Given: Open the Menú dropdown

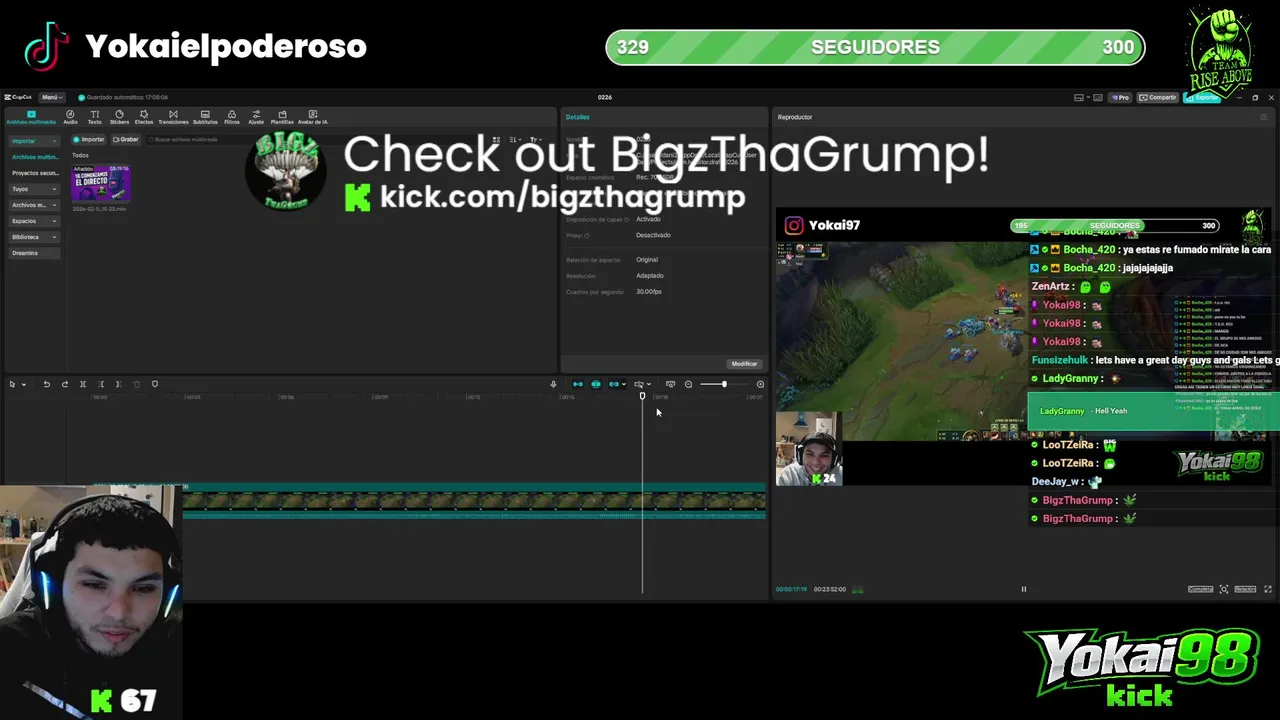Looking at the screenshot, I should coord(52,97).
